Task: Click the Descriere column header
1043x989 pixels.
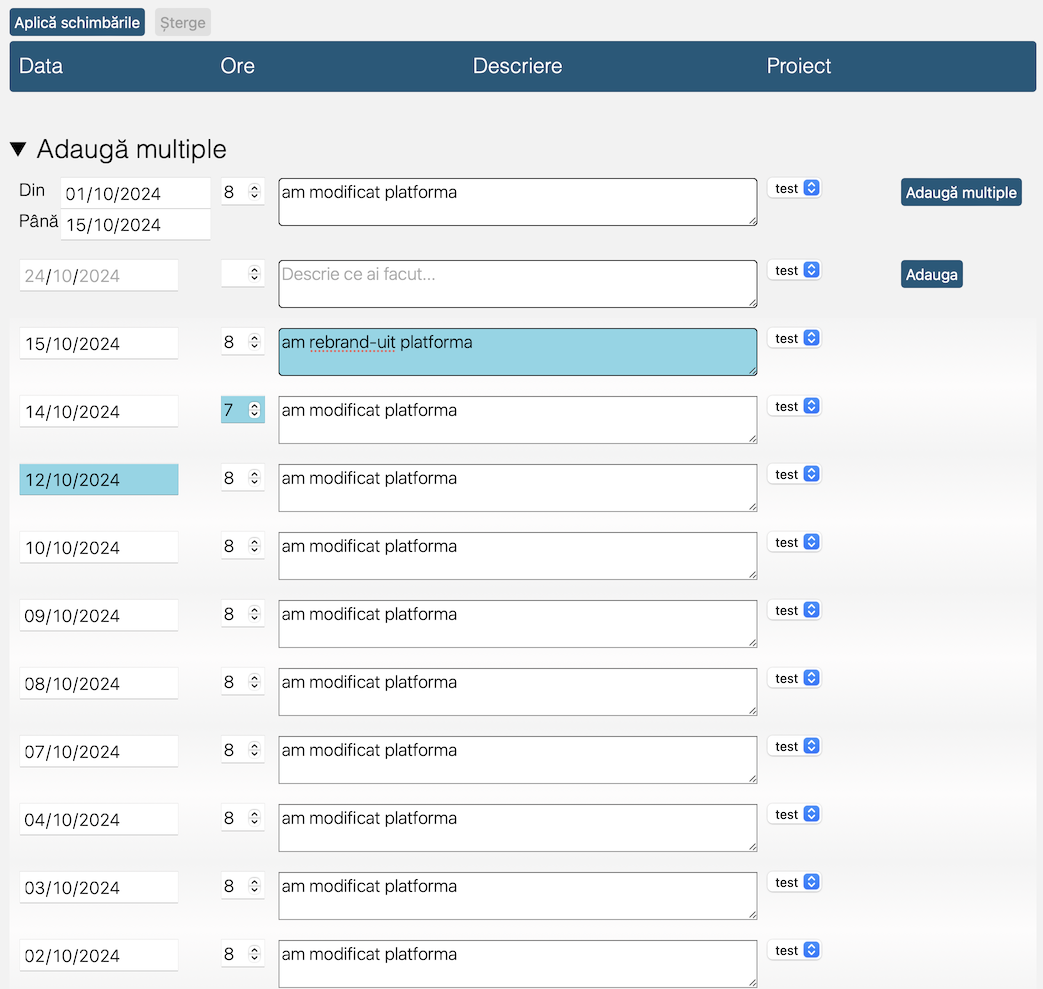Action: 518,66
